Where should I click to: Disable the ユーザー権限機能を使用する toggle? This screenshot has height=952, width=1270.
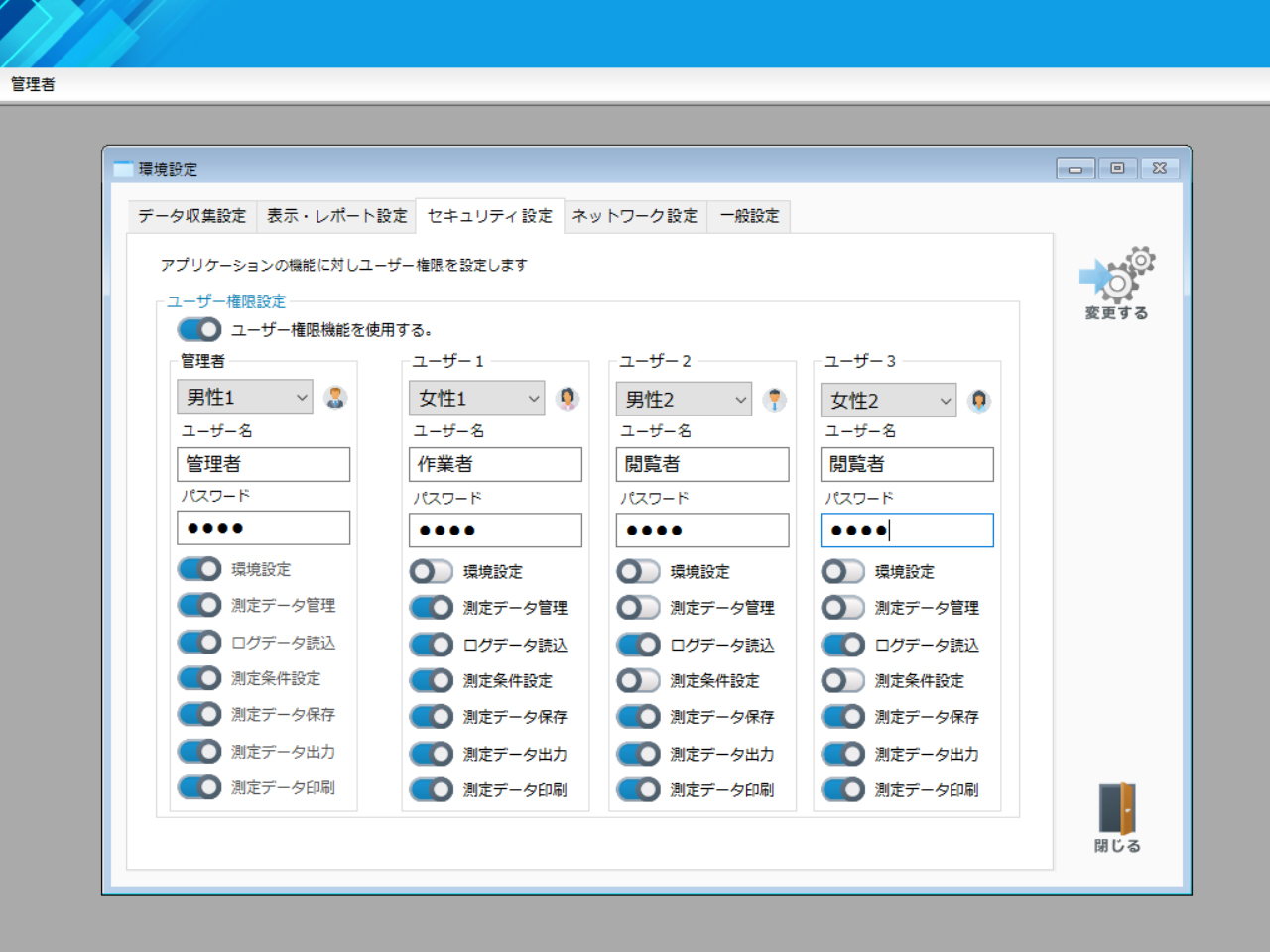click(x=199, y=329)
